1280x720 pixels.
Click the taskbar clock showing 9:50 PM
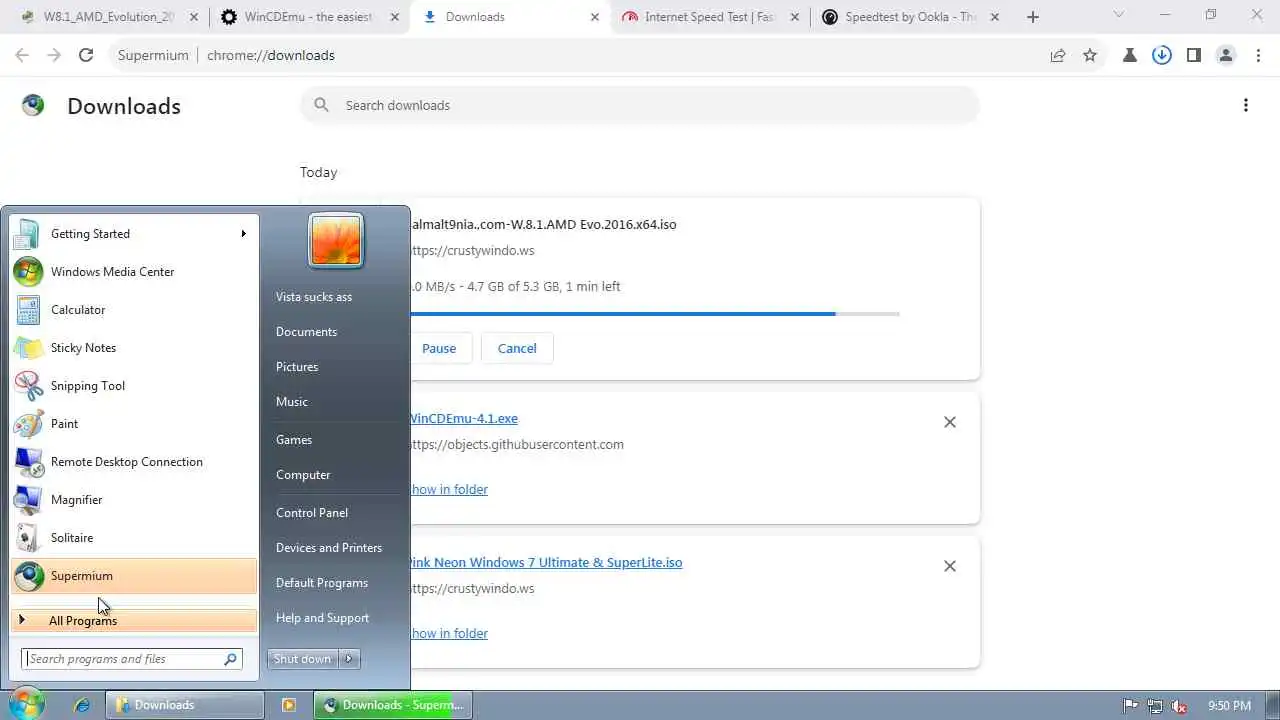point(1229,705)
